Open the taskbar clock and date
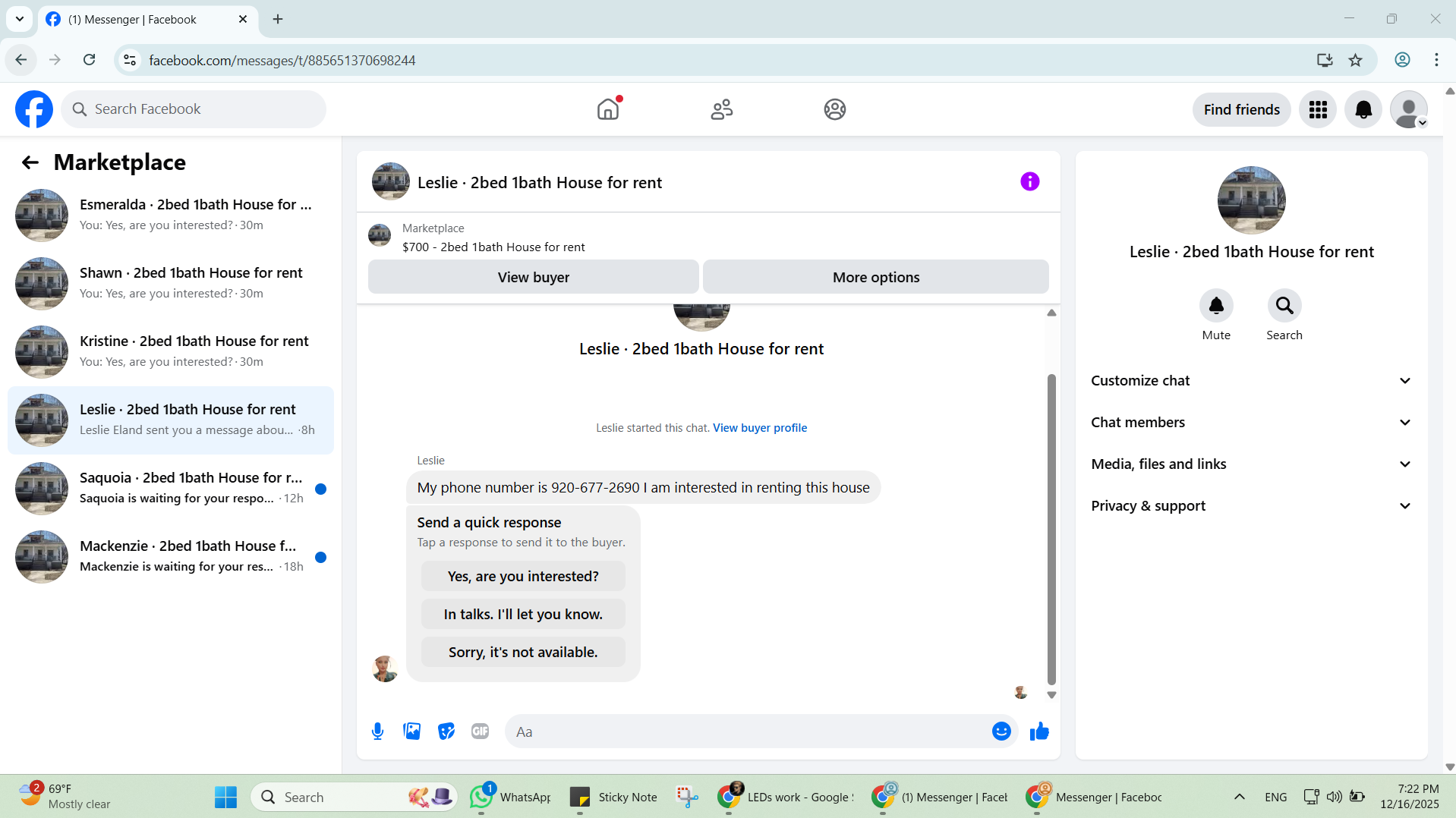The image size is (1456, 818). pos(1409,798)
